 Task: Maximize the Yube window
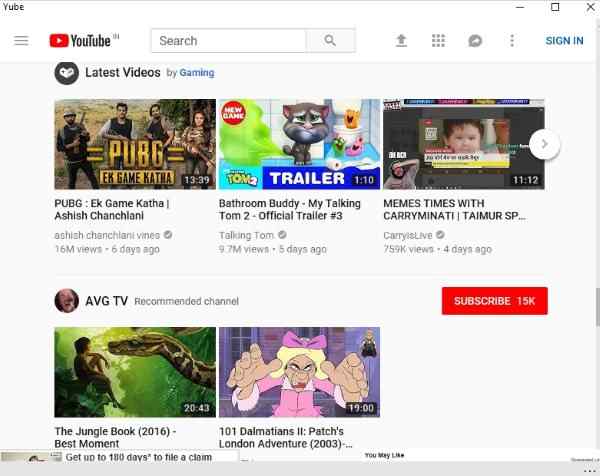click(555, 7)
